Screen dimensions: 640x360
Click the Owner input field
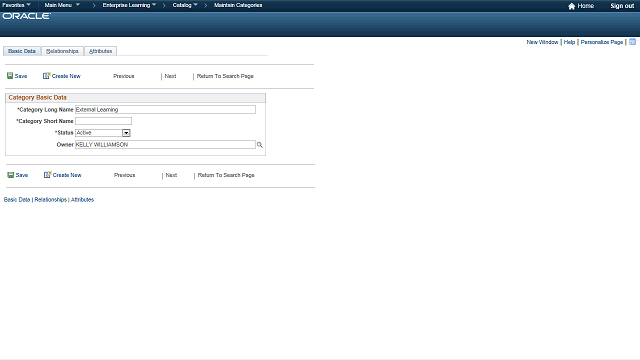pos(165,144)
